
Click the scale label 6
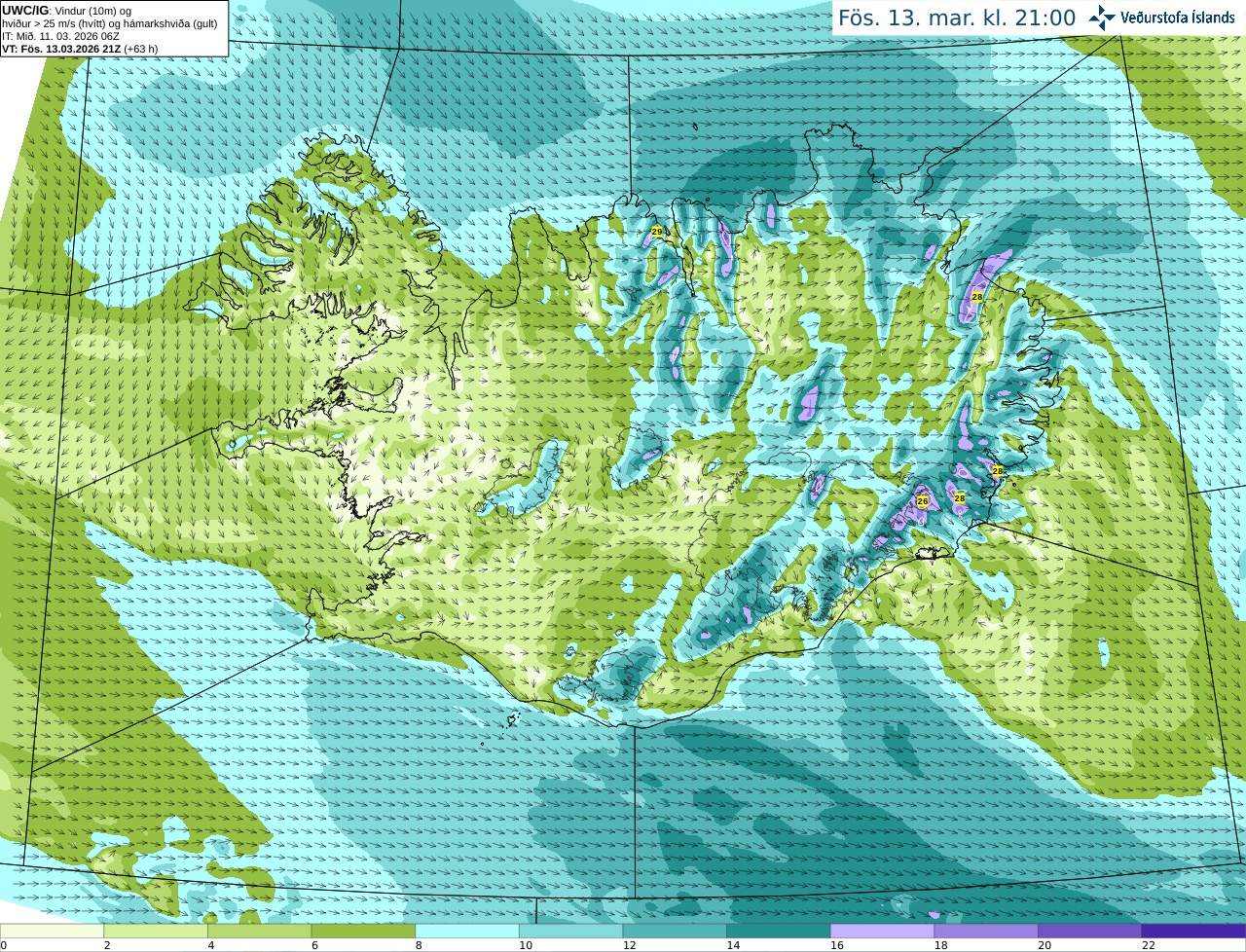(x=315, y=945)
